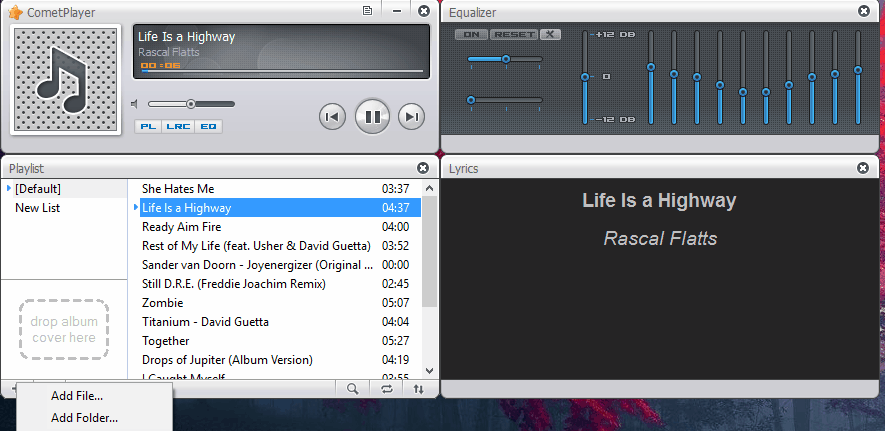
Task: Switch the equalizer ON button
Action: [471, 34]
